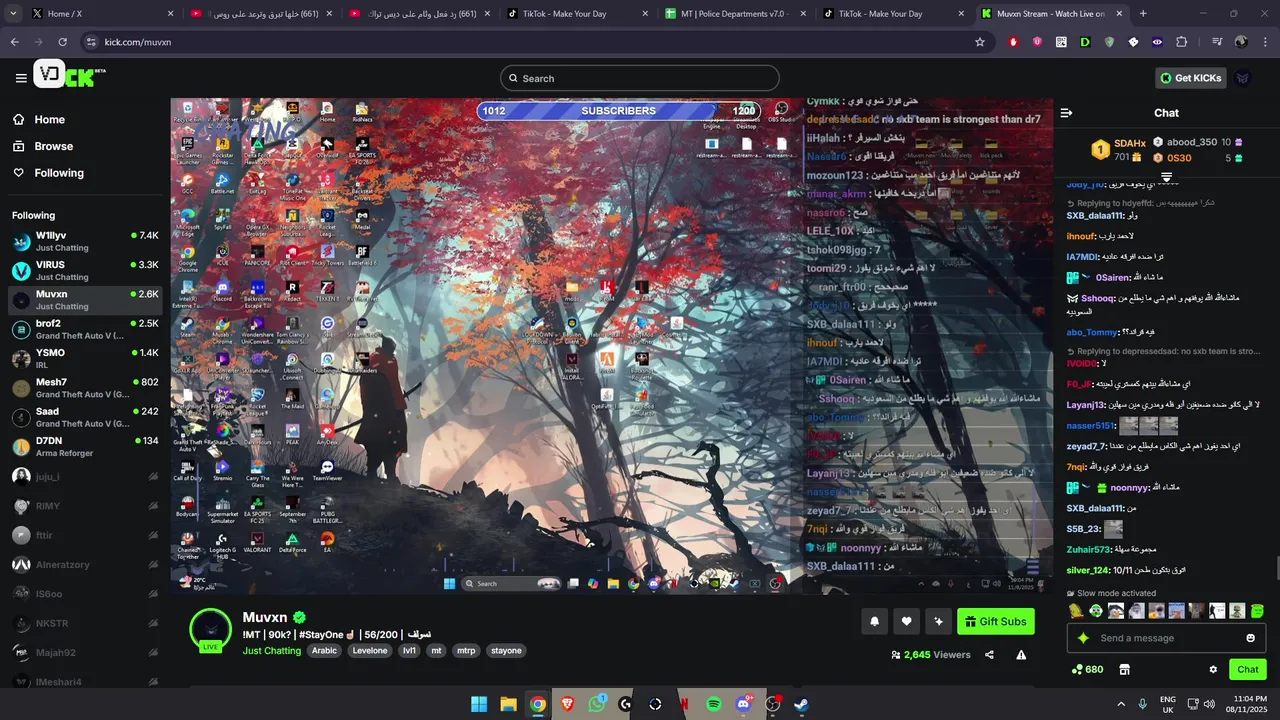Click the Muvxn streamer avatar
The width and height of the screenshot is (1280, 720).
click(211, 629)
